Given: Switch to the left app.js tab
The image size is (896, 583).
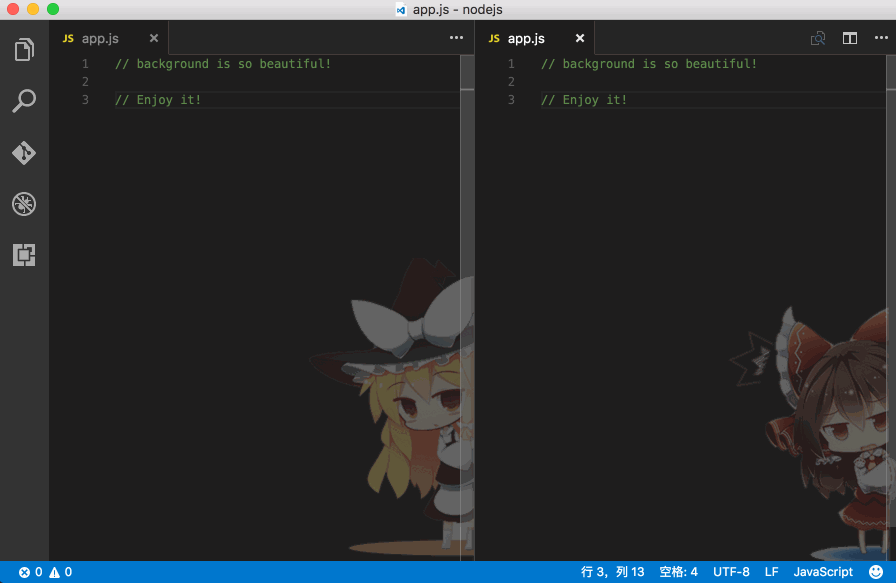Looking at the screenshot, I should pos(98,38).
